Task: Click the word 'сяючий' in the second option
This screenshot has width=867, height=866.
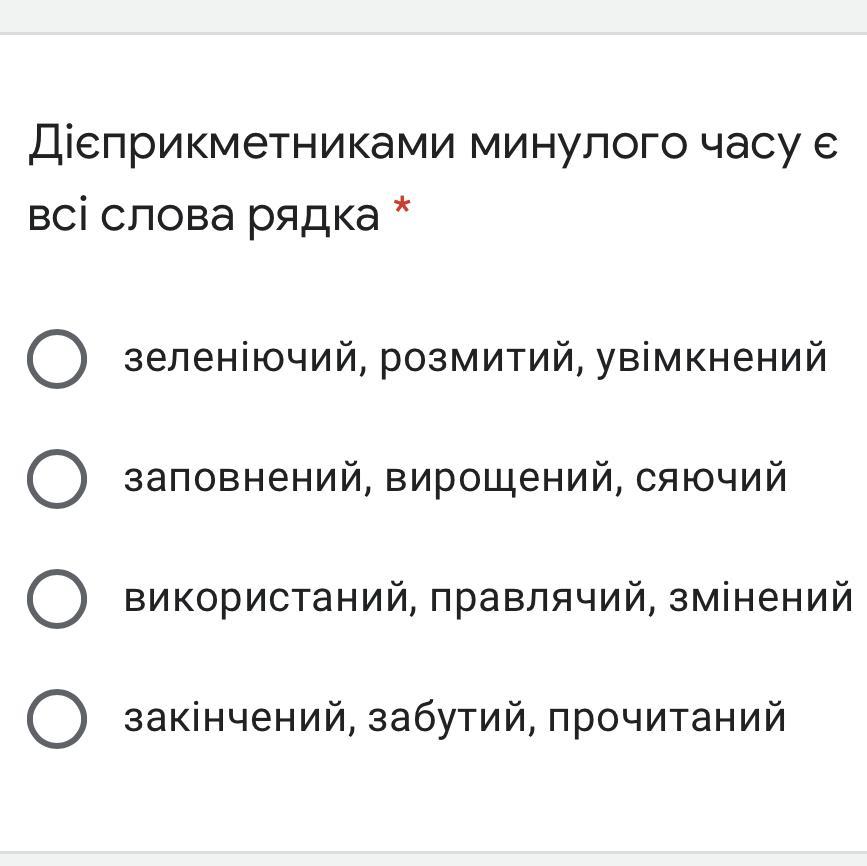Action: [712, 477]
